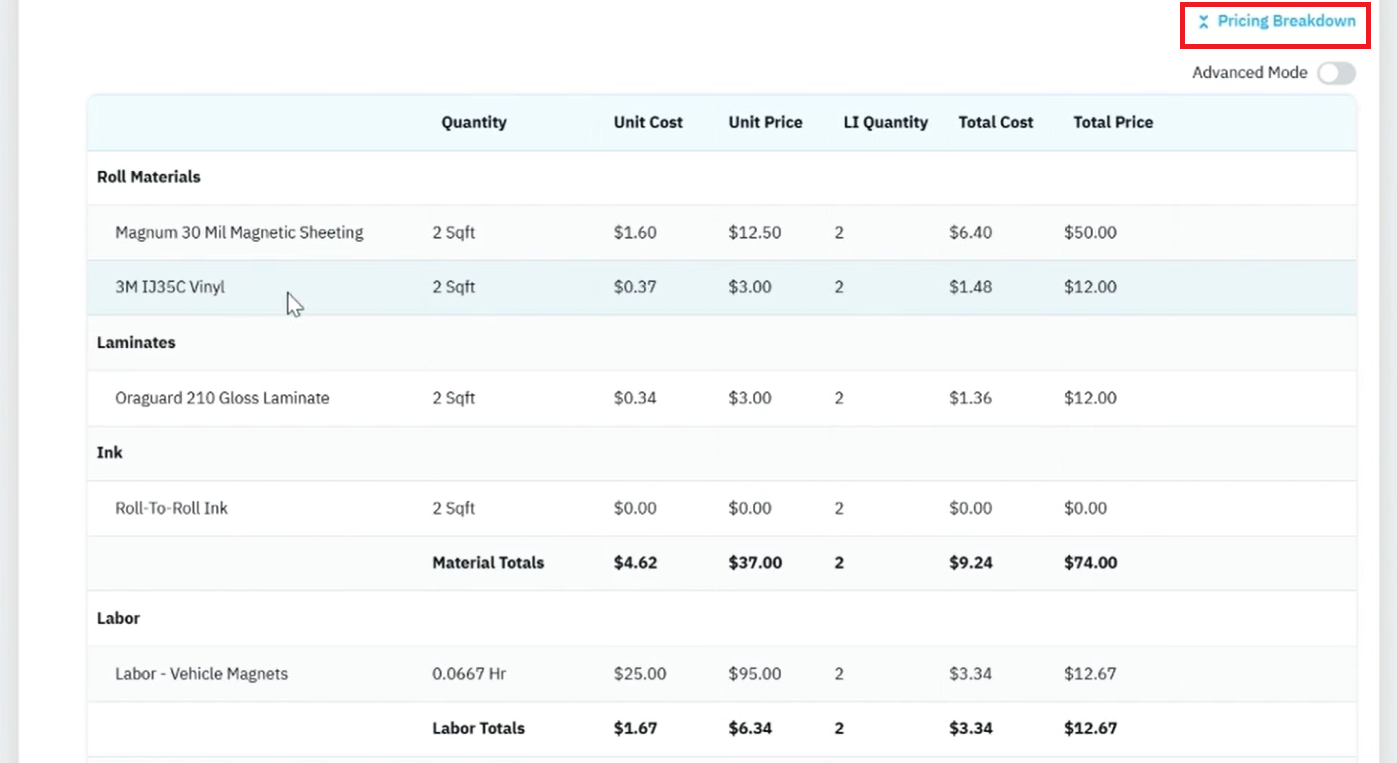Click the Unit Cost column header

[x=648, y=122]
